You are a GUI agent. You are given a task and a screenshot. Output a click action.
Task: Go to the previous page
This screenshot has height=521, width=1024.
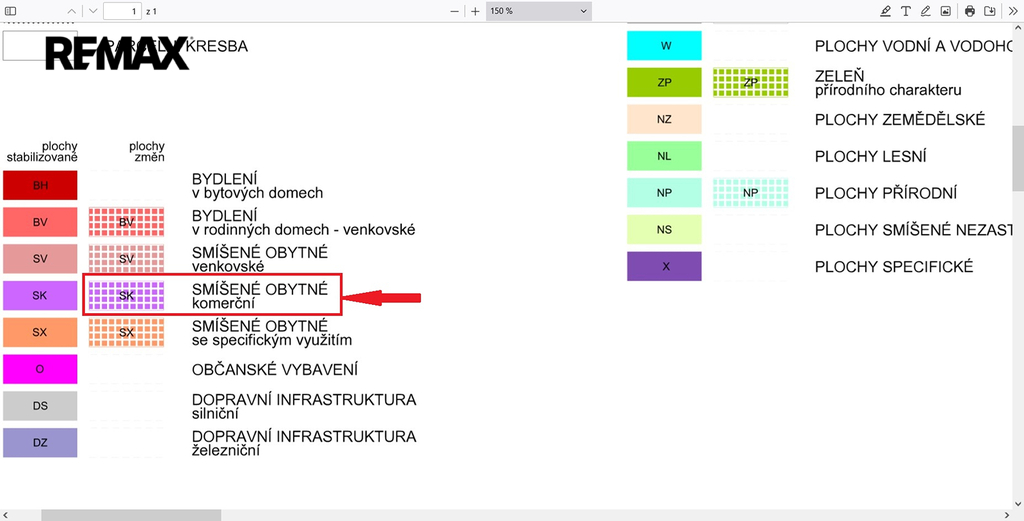71,11
